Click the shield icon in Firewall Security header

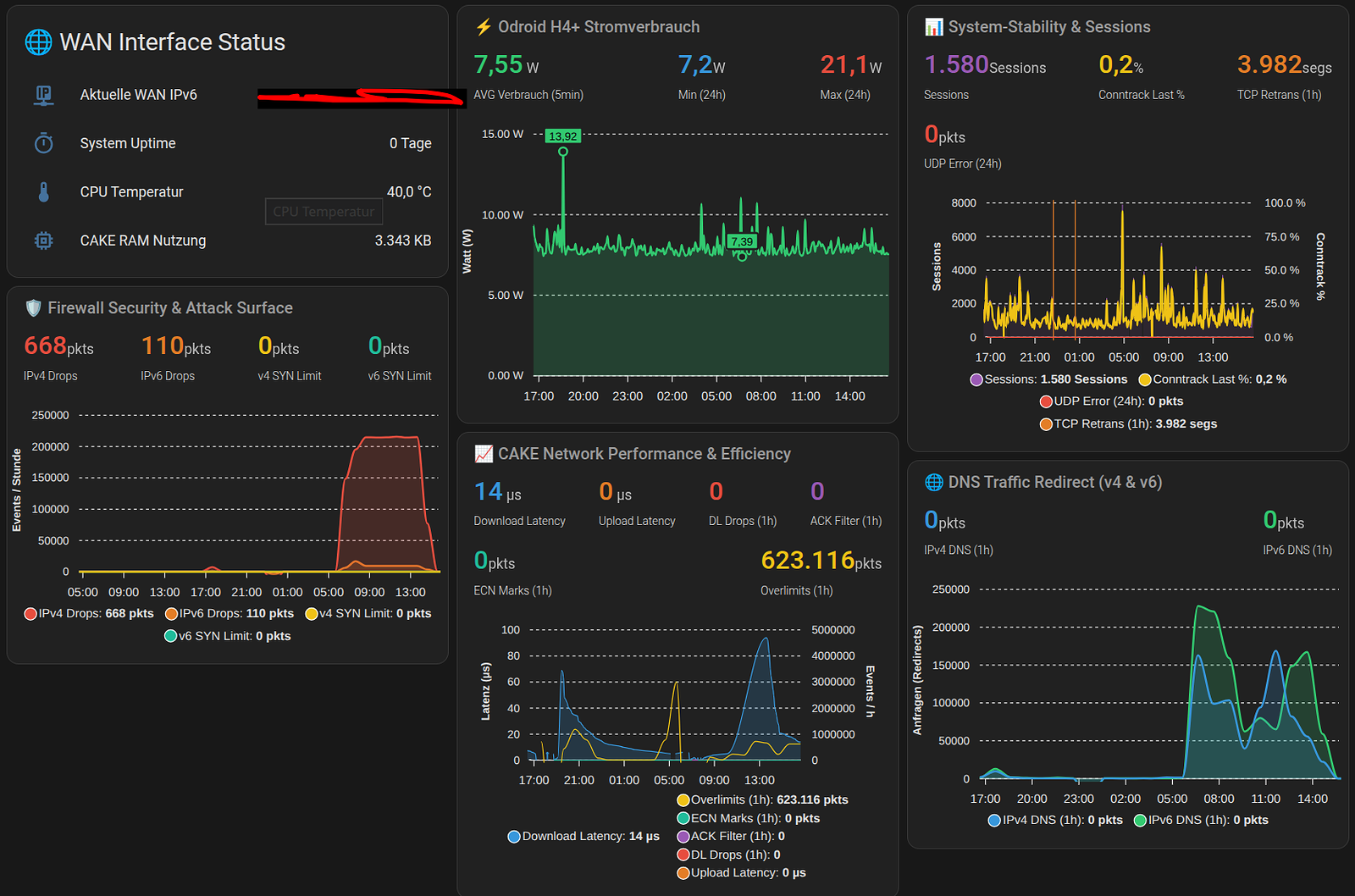click(x=34, y=307)
